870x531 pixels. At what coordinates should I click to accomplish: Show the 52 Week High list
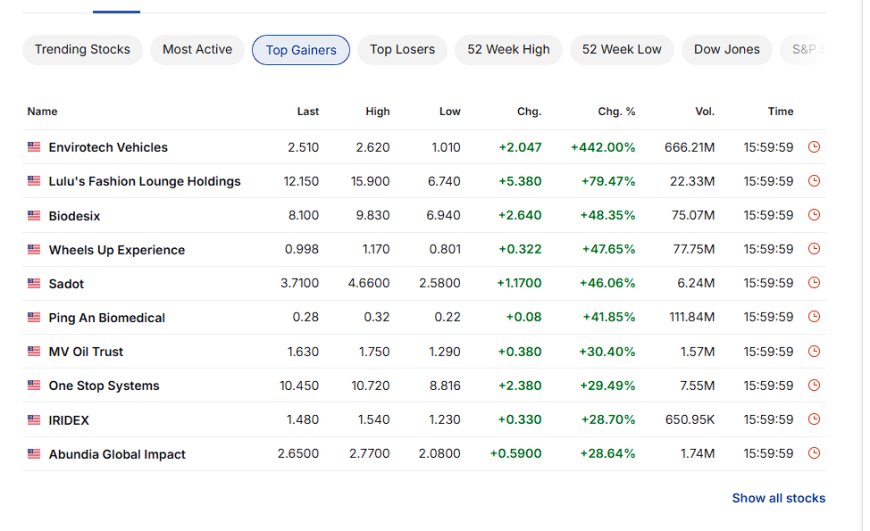508,49
